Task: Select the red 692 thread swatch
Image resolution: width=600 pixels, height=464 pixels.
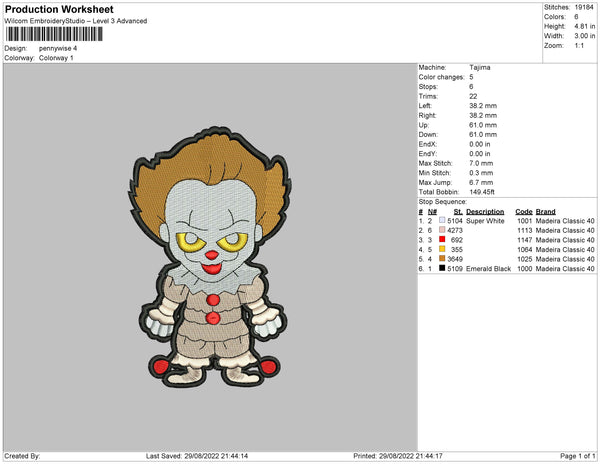Action: click(442, 239)
